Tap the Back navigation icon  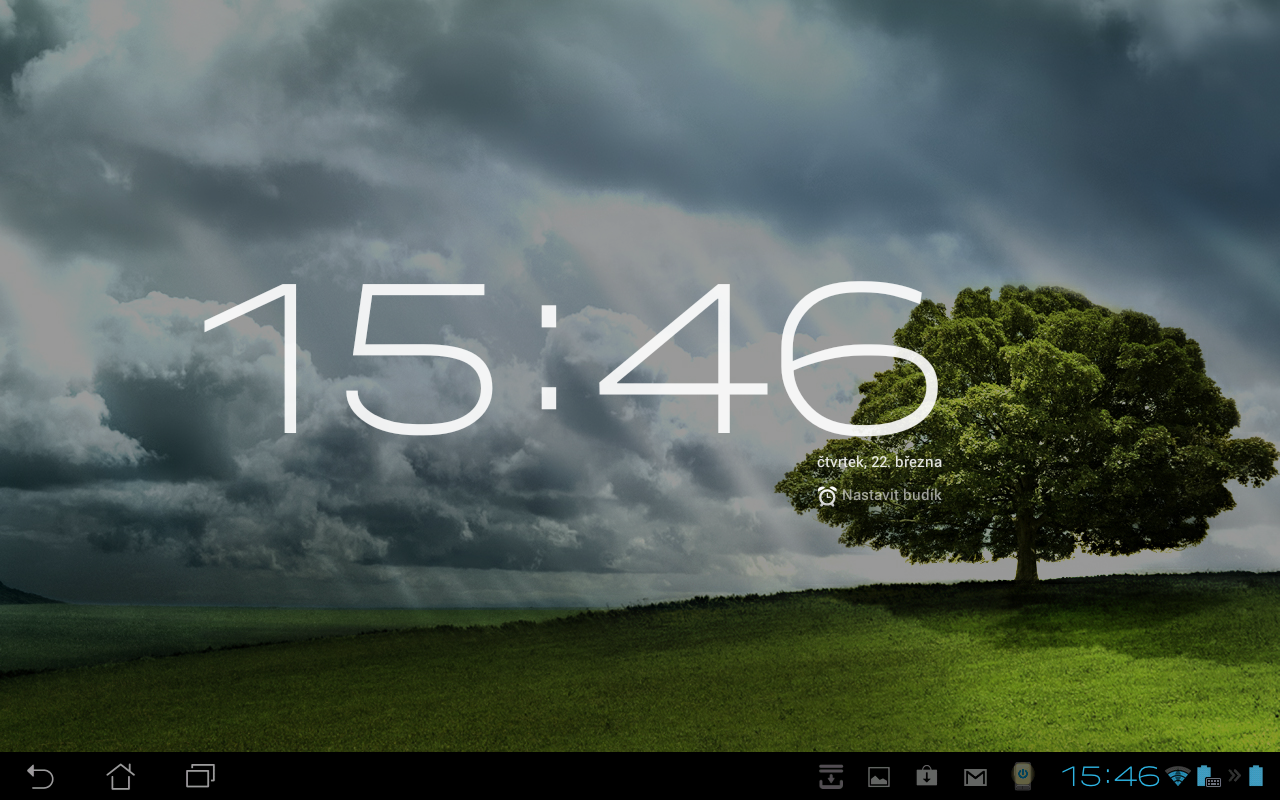click(x=40, y=776)
